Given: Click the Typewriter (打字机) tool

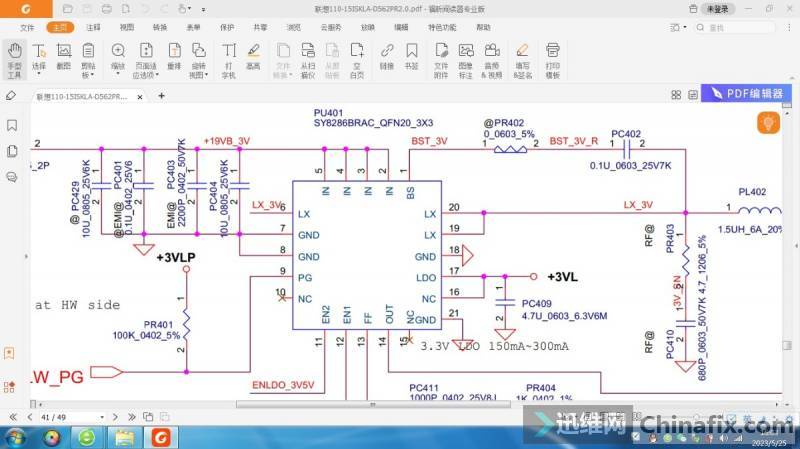Looking at the screenshot, I should click(x=229, y=59).
